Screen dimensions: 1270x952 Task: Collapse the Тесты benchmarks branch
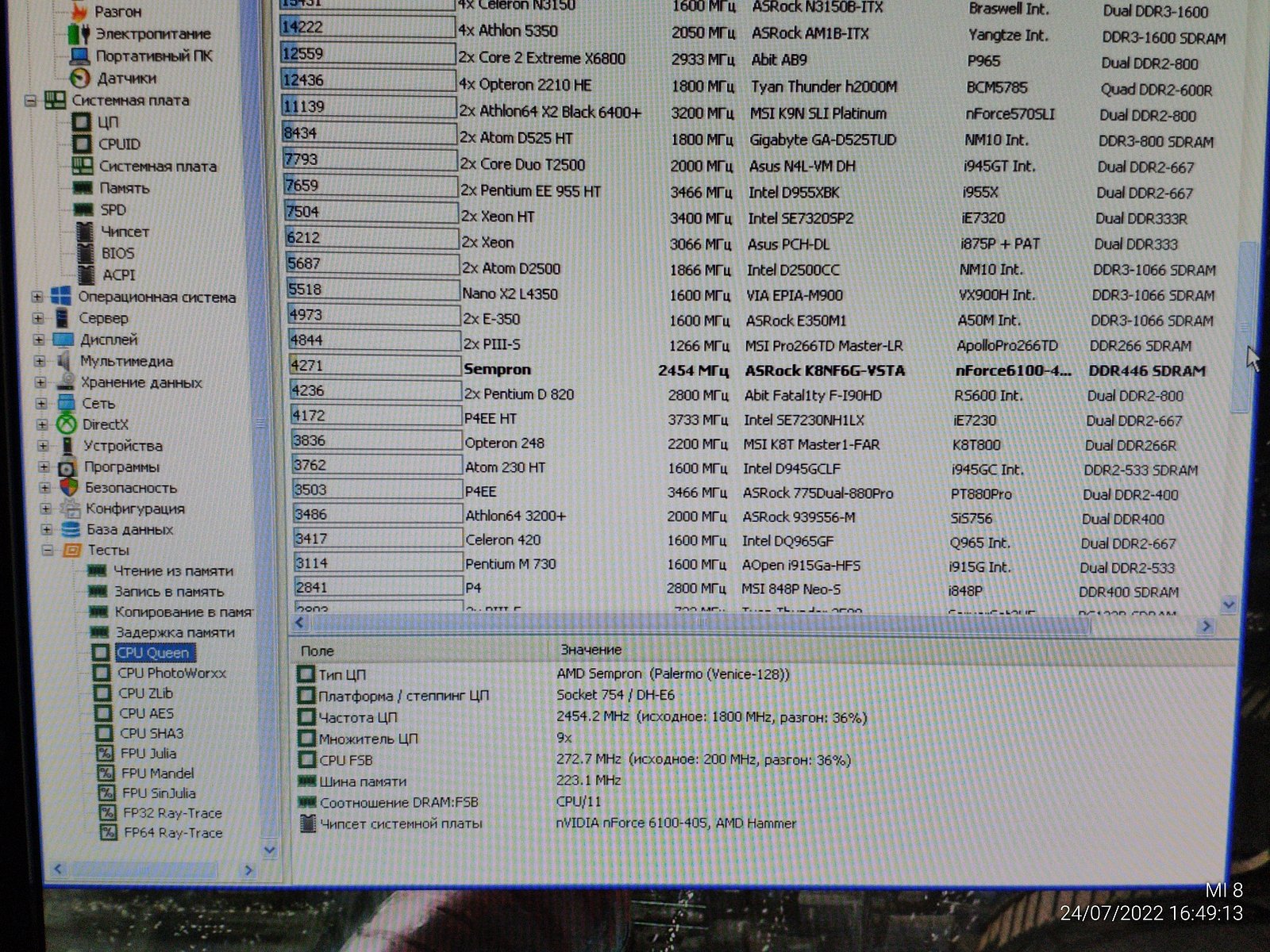click(x=47, y=550)
